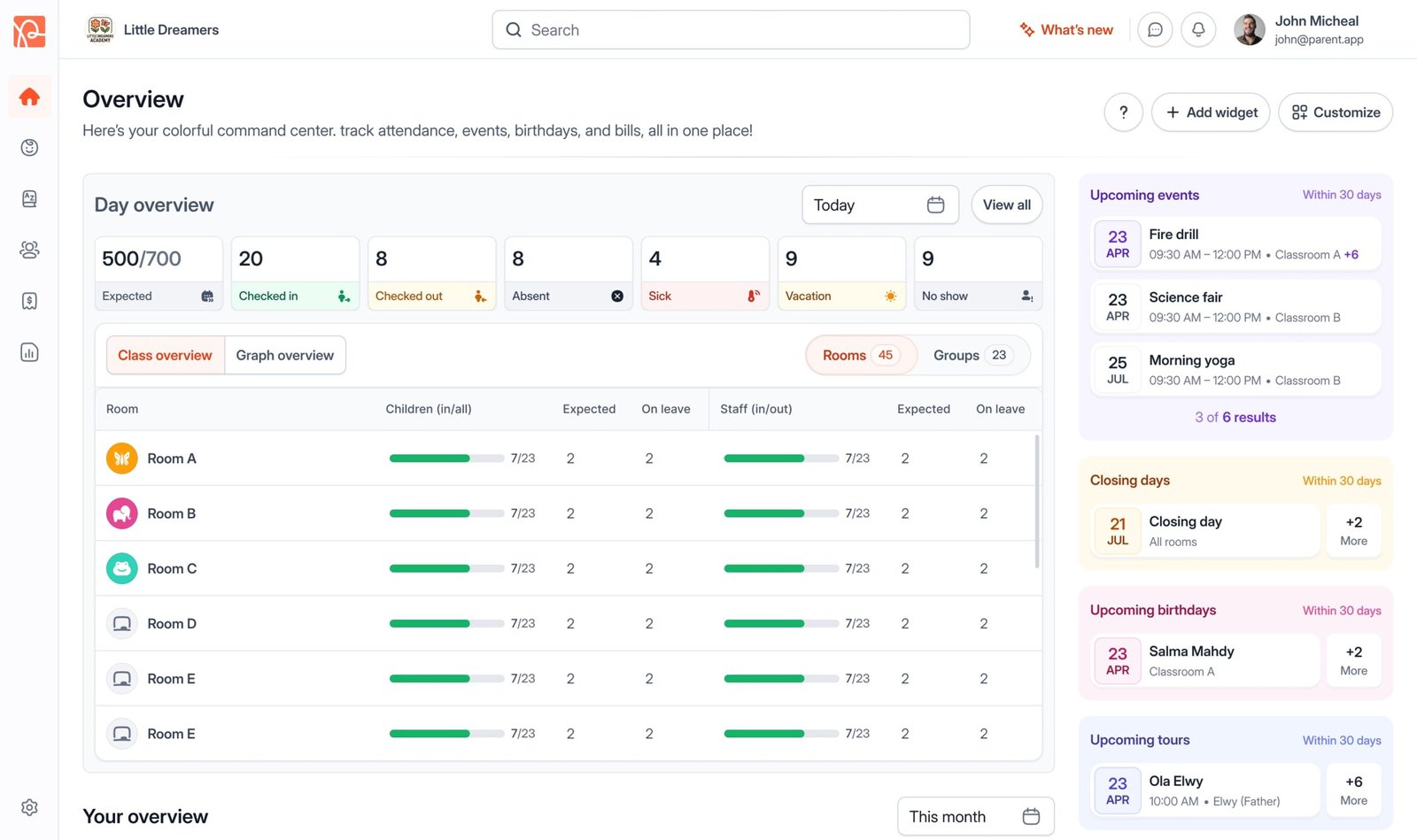Open the reports chart icon in sidebar
1417x840 pixels.
coord(29,352)
